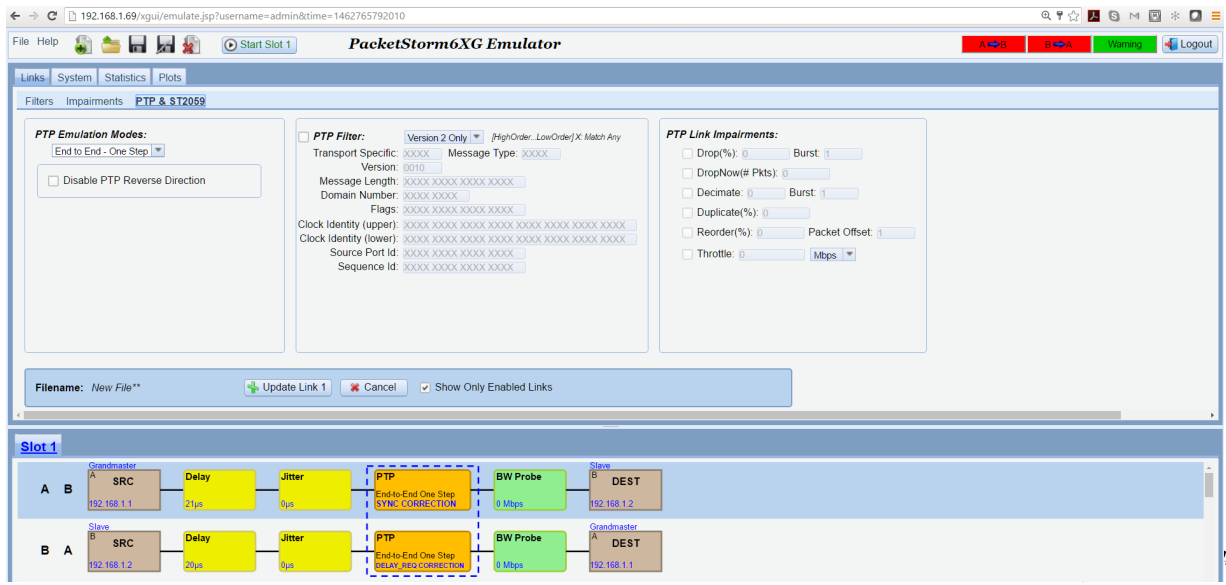Click the browser reload icon
1226x585 pixels.
(x=52, y=16)
